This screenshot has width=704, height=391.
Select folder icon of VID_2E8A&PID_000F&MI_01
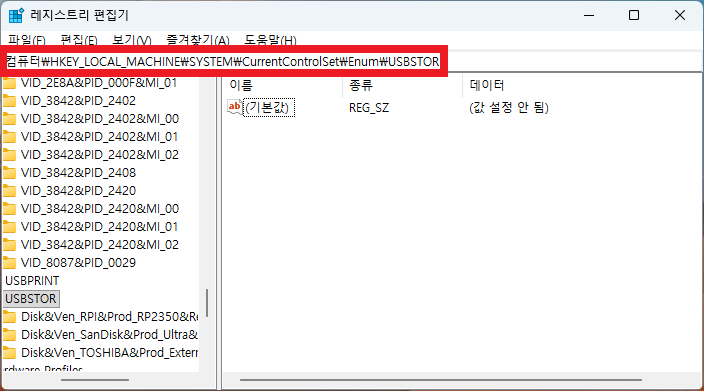click(9, 83)
